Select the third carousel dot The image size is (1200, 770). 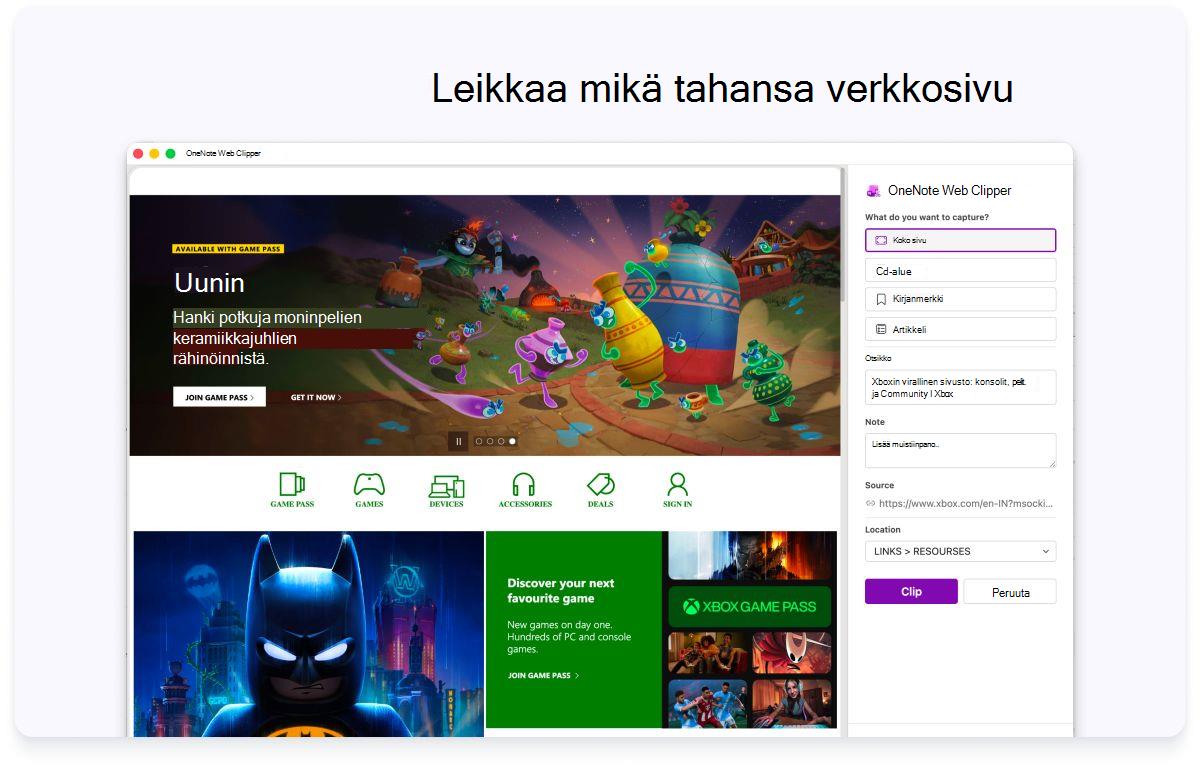click(x=501, y=441)
